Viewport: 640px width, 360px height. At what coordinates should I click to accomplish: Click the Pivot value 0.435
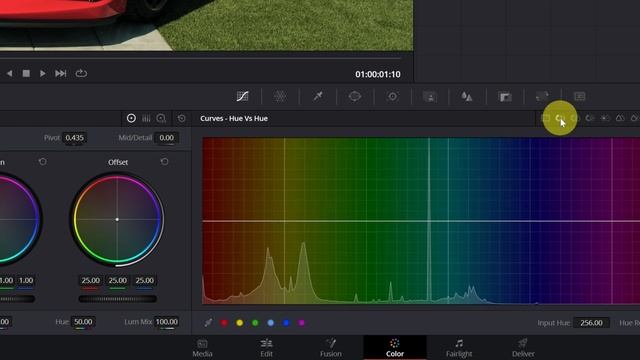[74, 138]
